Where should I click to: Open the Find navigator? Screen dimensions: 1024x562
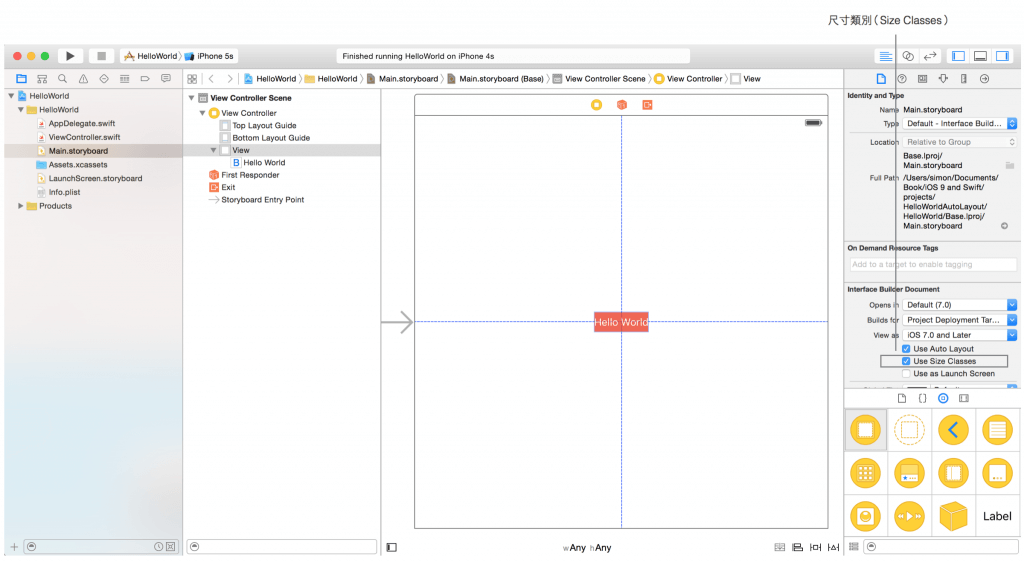point(63,78)
